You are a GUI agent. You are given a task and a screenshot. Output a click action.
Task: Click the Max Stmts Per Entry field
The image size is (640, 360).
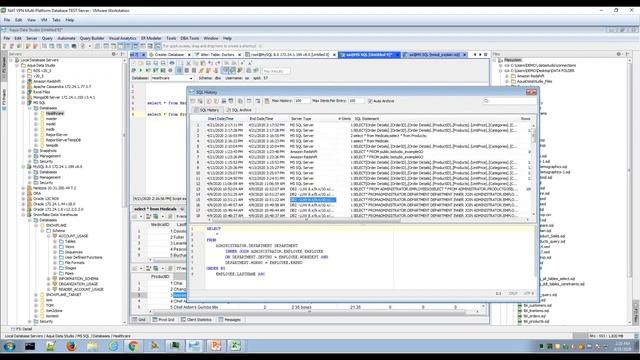click(356, 101)
